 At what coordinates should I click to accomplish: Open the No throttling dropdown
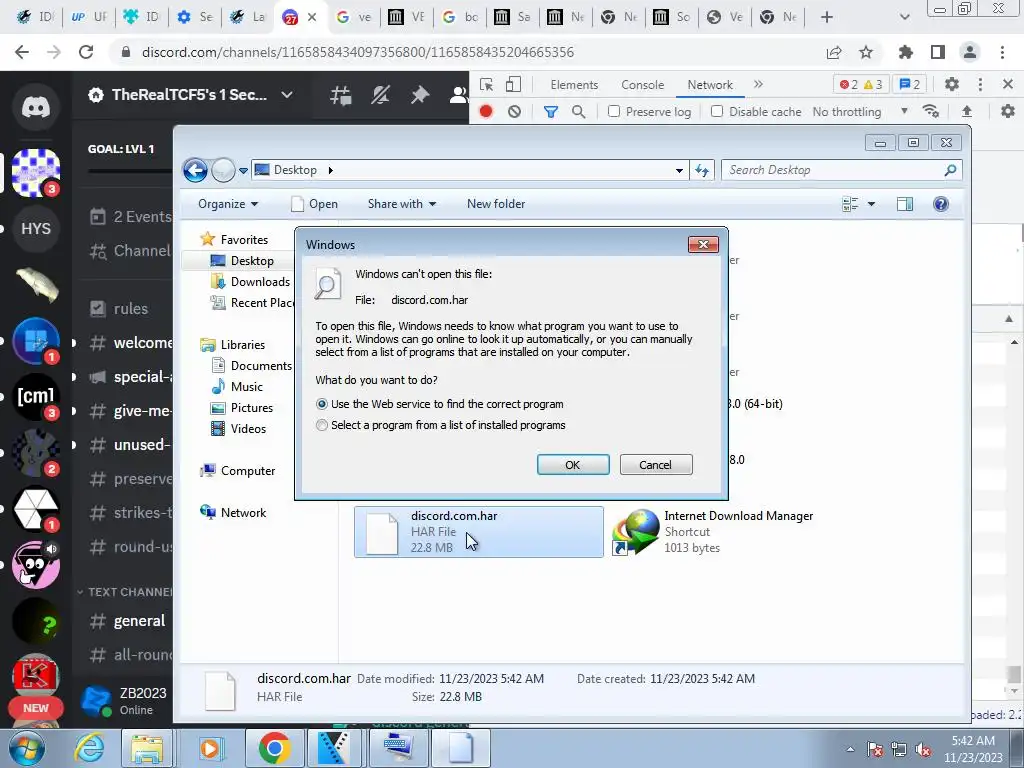pyautogui.click(x=860, y=112)
